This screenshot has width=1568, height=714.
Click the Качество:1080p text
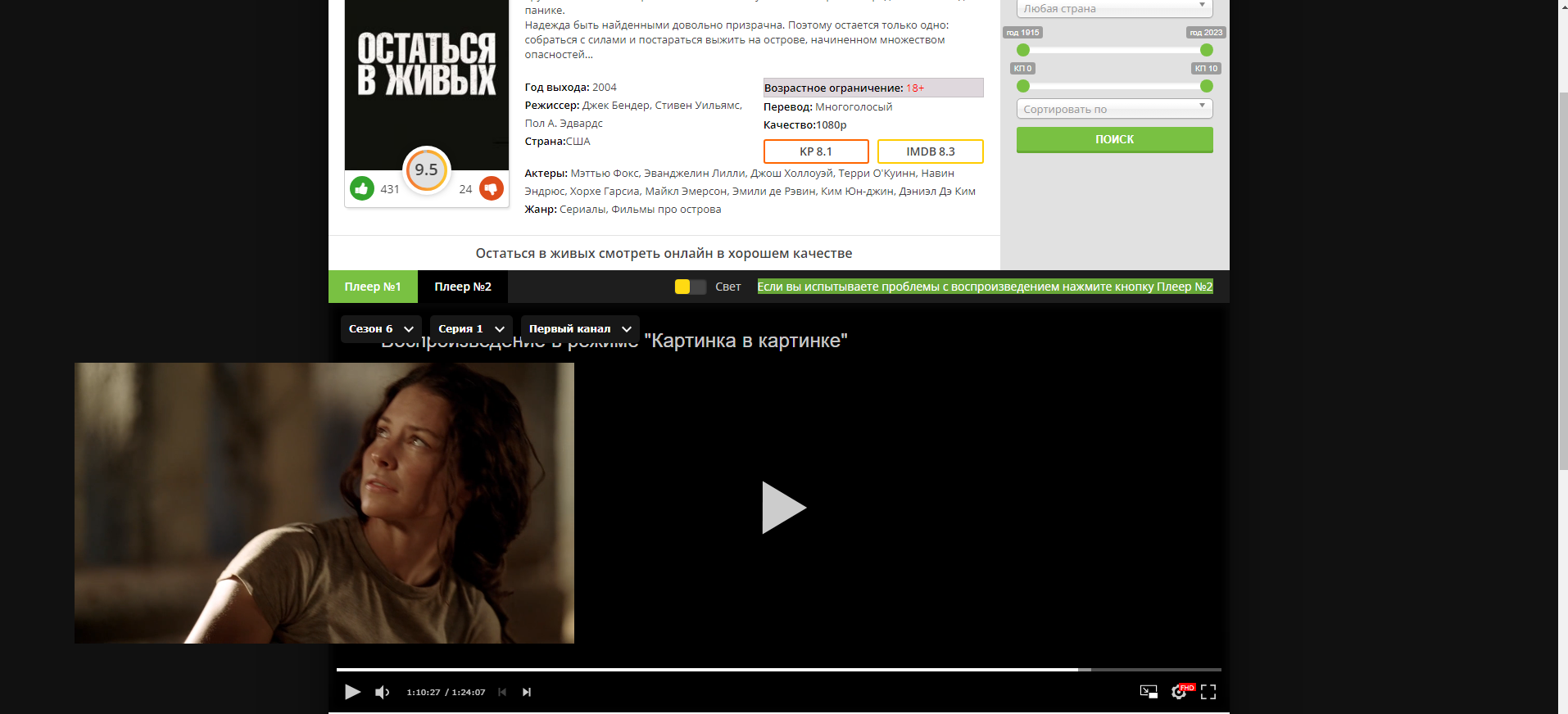coord(804,125)
